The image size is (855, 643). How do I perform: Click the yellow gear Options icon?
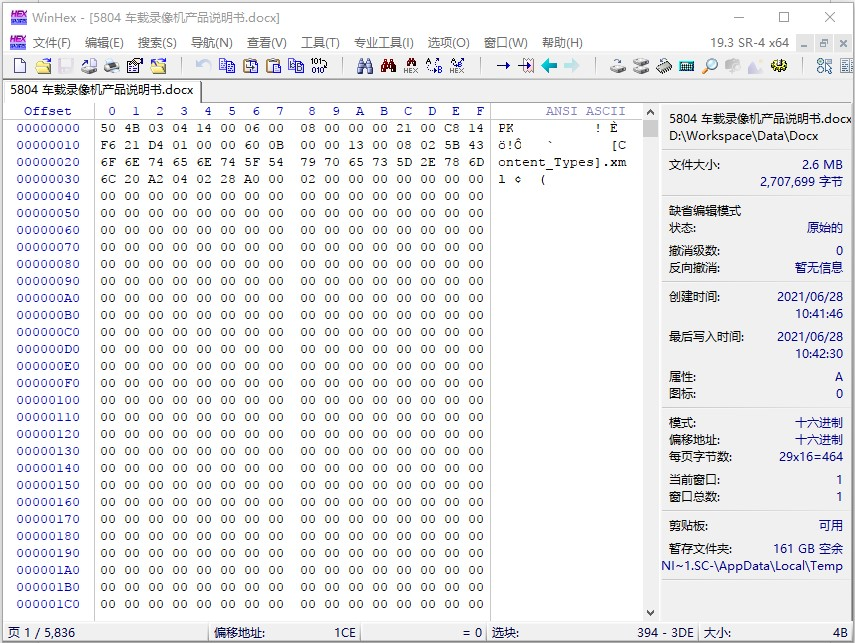[779, 66]
